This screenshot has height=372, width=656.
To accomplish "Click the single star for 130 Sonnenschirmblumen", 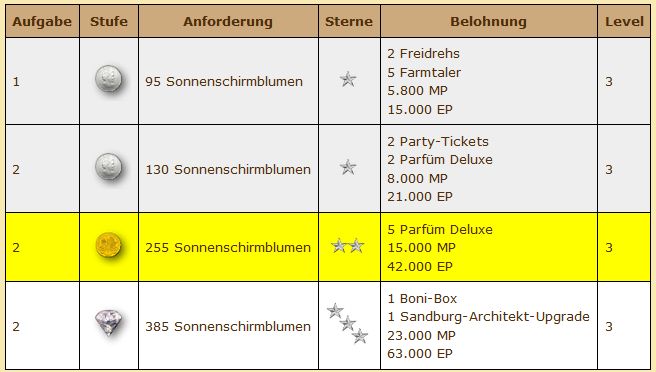I will coord(348,167).
